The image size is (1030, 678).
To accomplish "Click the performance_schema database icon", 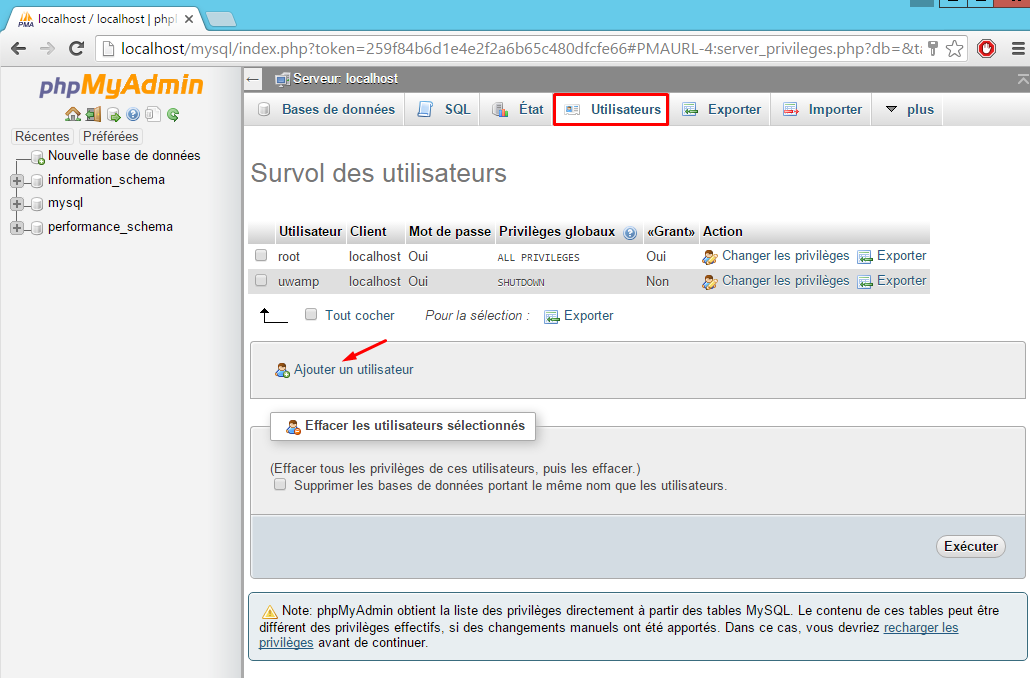I will coord(37,228).
